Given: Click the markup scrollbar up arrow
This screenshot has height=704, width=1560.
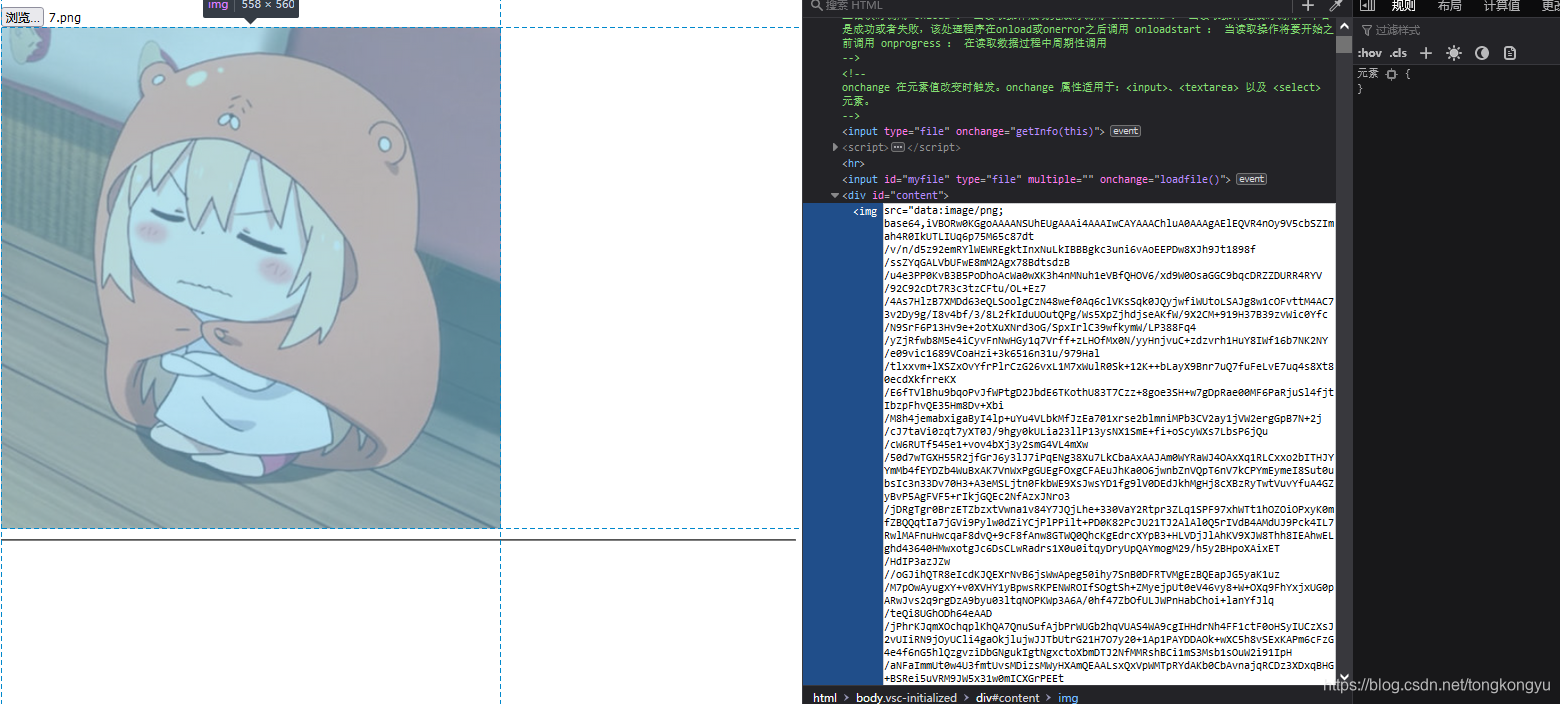Looking at the screenshot, I should click(1344, 25).
